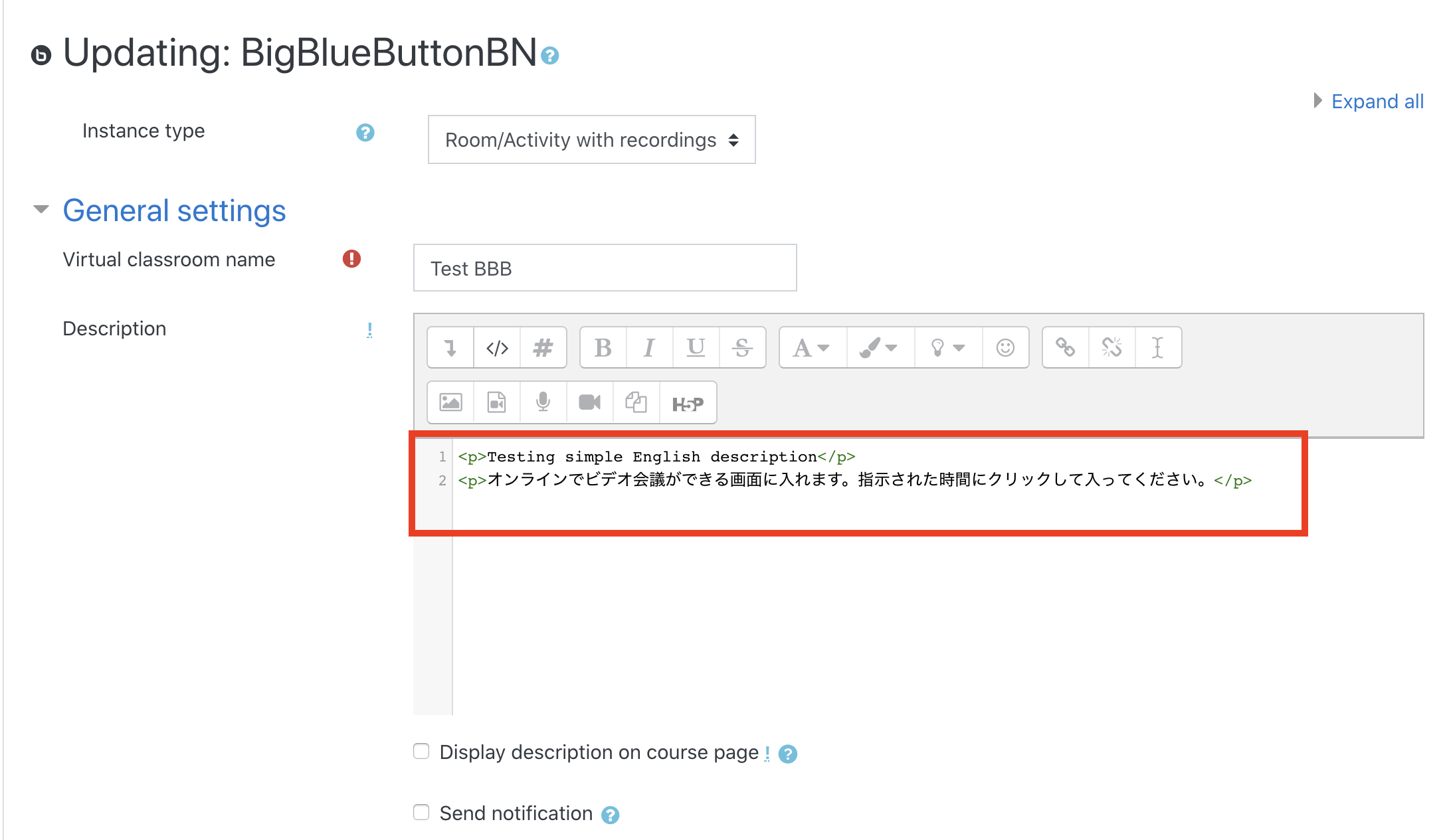Apply bold formatting
The image size is (1447, 840).
pyautogui.click(x=603, y=347)
